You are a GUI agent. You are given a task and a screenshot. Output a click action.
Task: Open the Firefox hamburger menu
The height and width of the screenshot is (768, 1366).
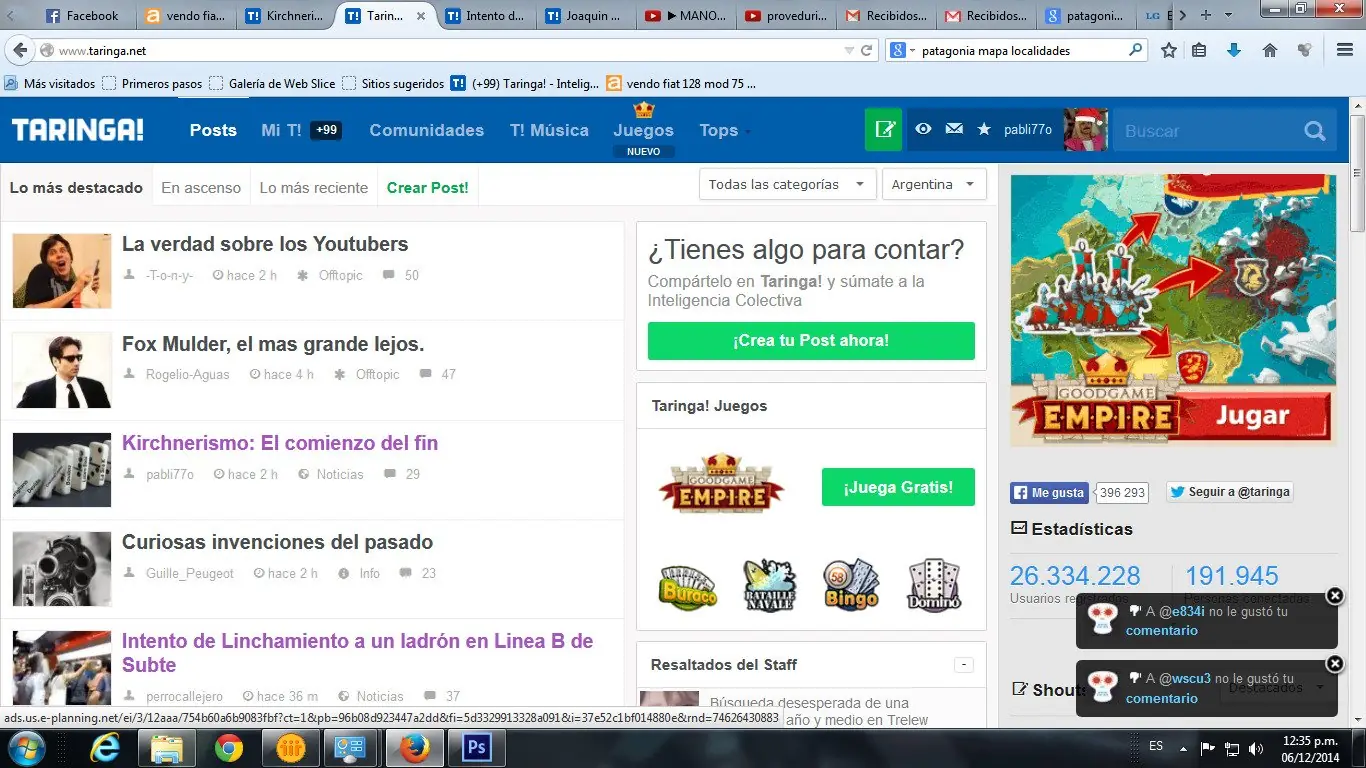coord(1345,50)
